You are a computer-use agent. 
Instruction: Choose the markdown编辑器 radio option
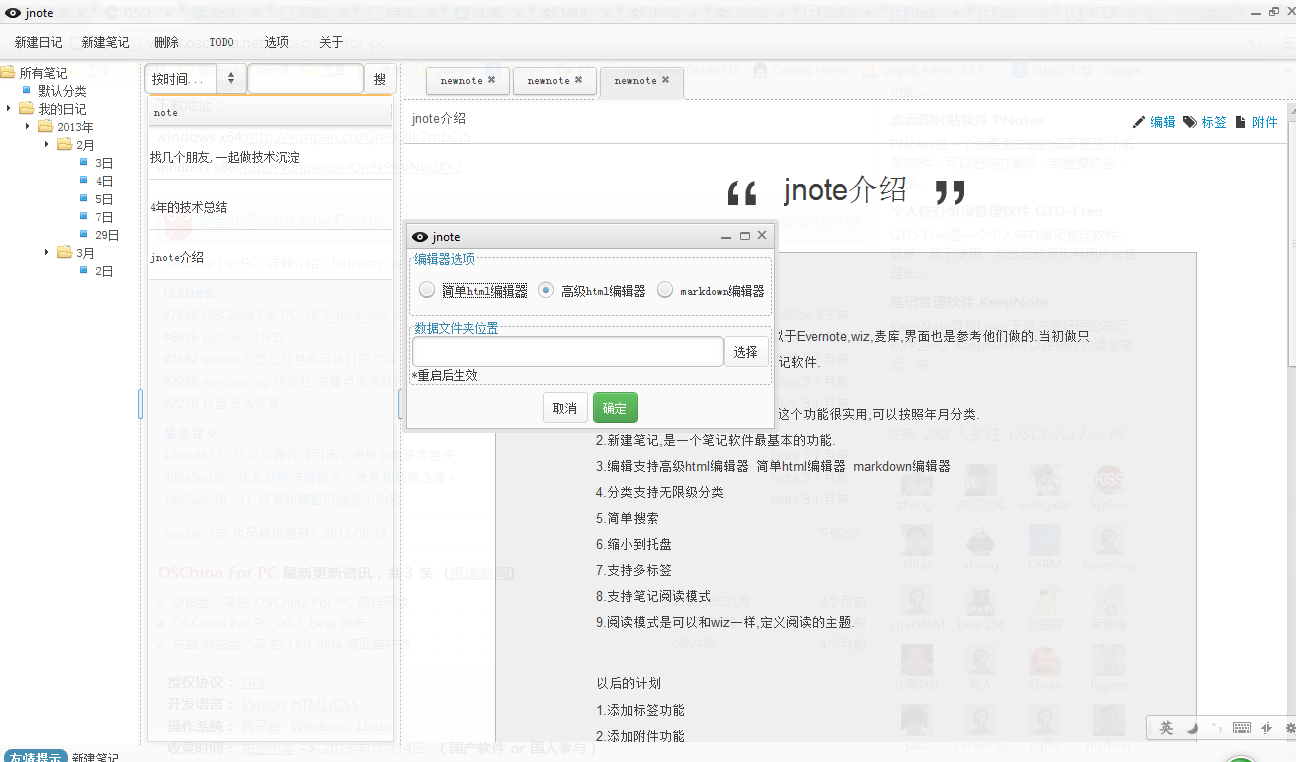tap(665, 290)
